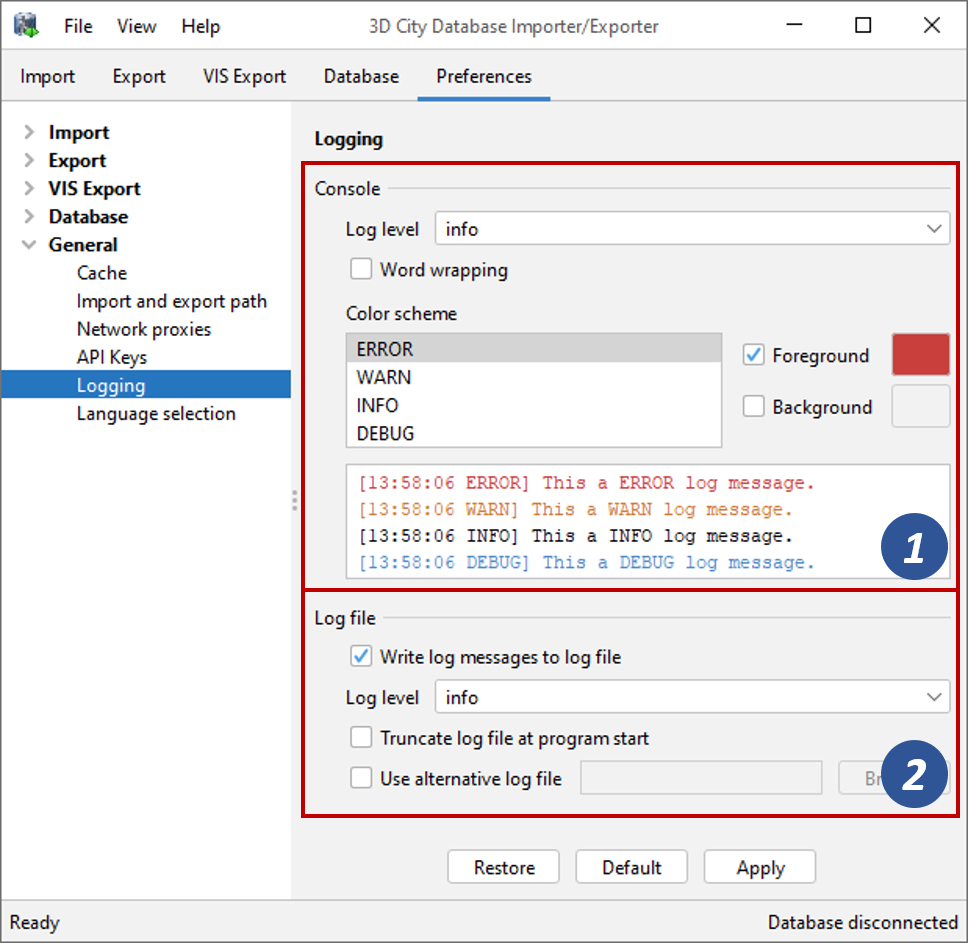Click the empty Background color swatch
Screen dimensions: 968x943
920,406
